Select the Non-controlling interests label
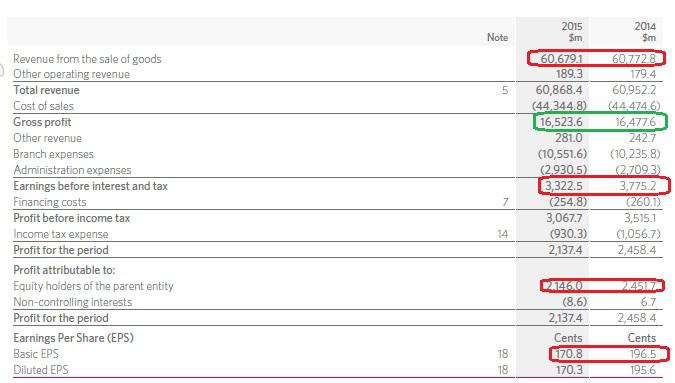Screen dimensions: 675x383 point(72,302)
